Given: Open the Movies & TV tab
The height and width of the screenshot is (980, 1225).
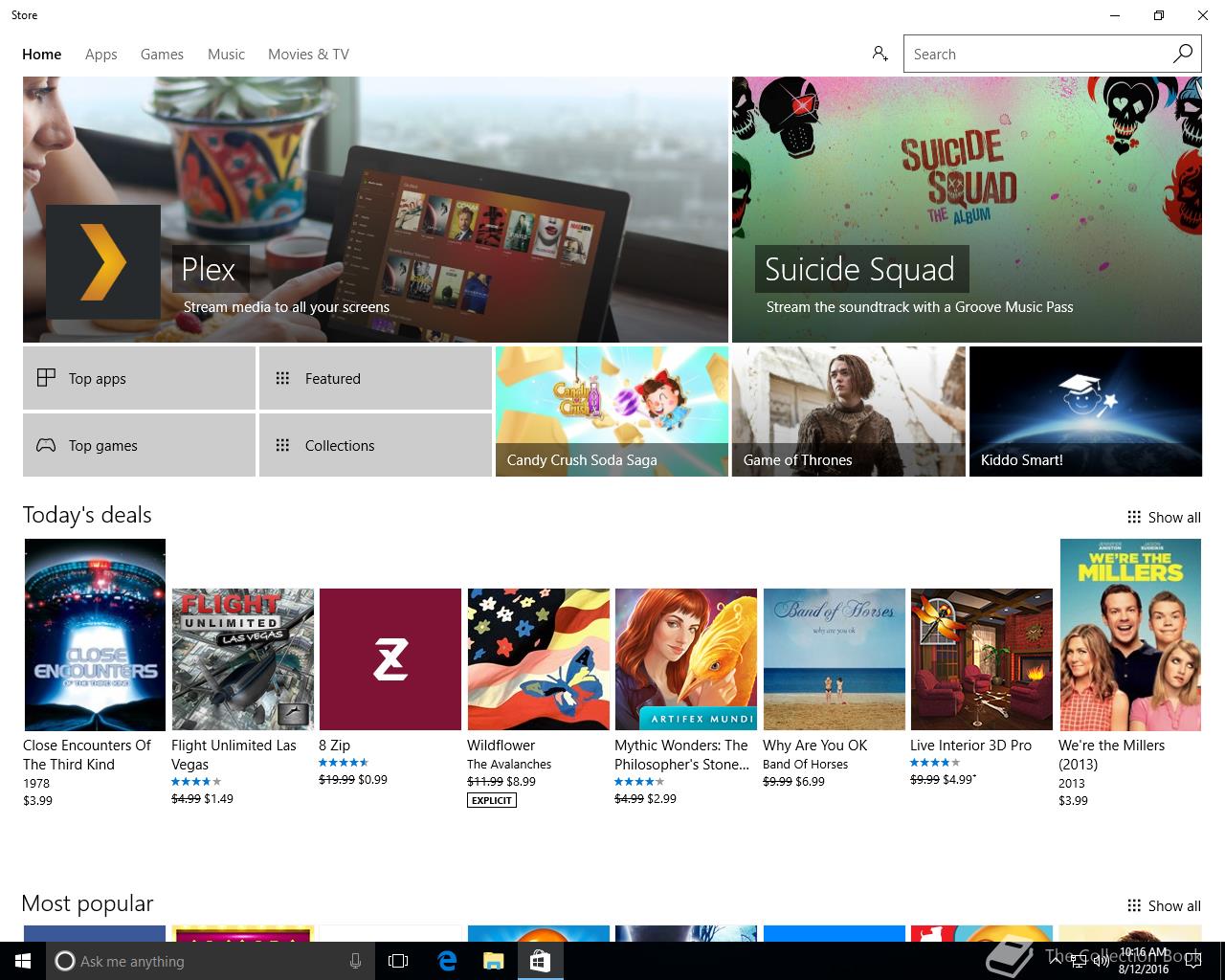Looking at the screenshot, I should coord(308,55).
